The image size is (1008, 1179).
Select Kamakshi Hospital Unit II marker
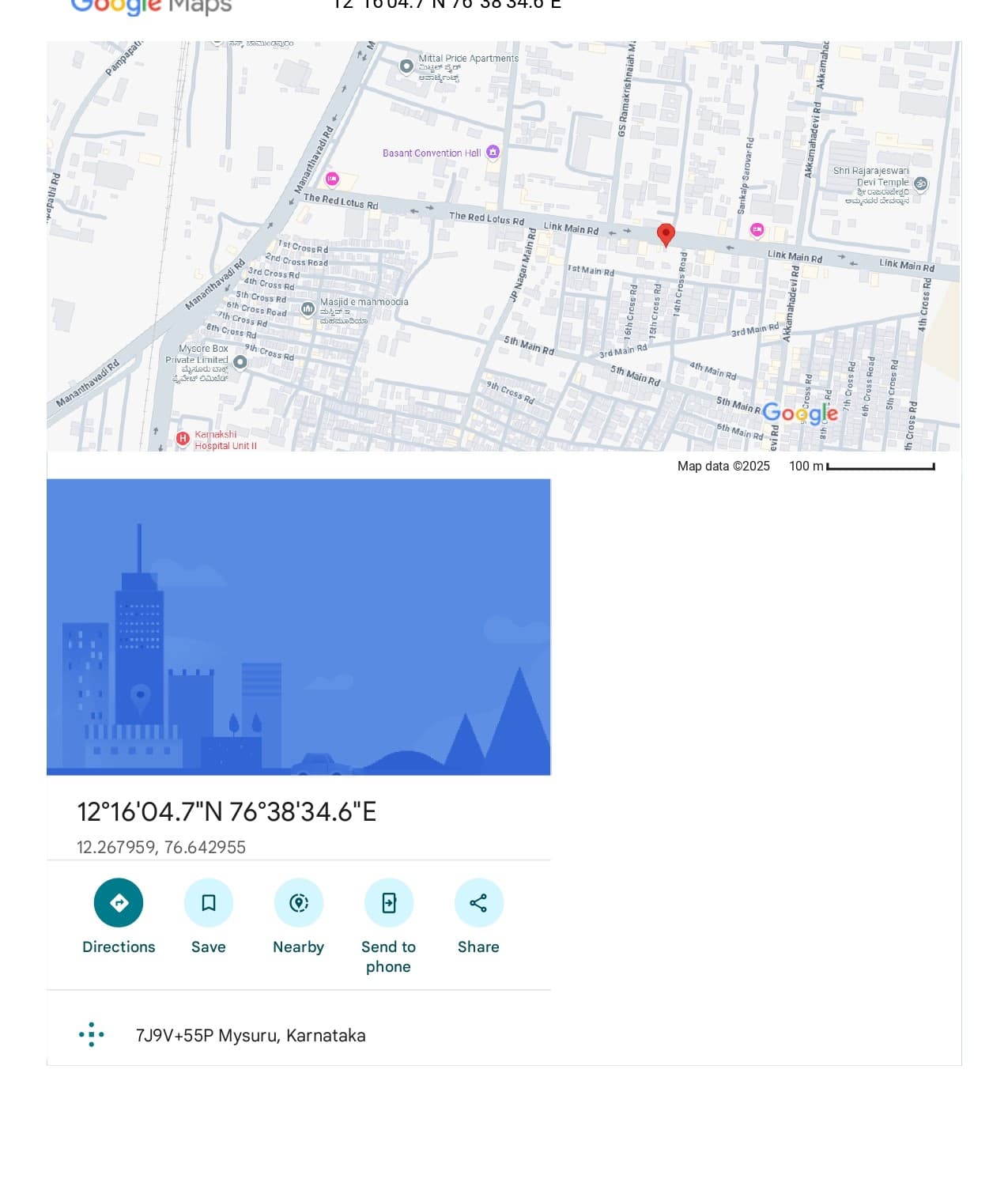183,438
